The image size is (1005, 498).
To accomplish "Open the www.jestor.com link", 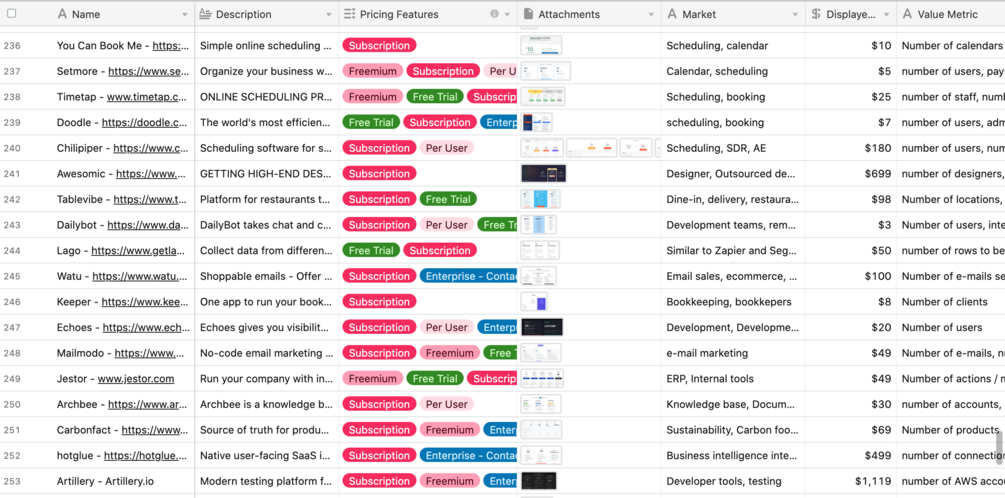I will pos(136,379).
